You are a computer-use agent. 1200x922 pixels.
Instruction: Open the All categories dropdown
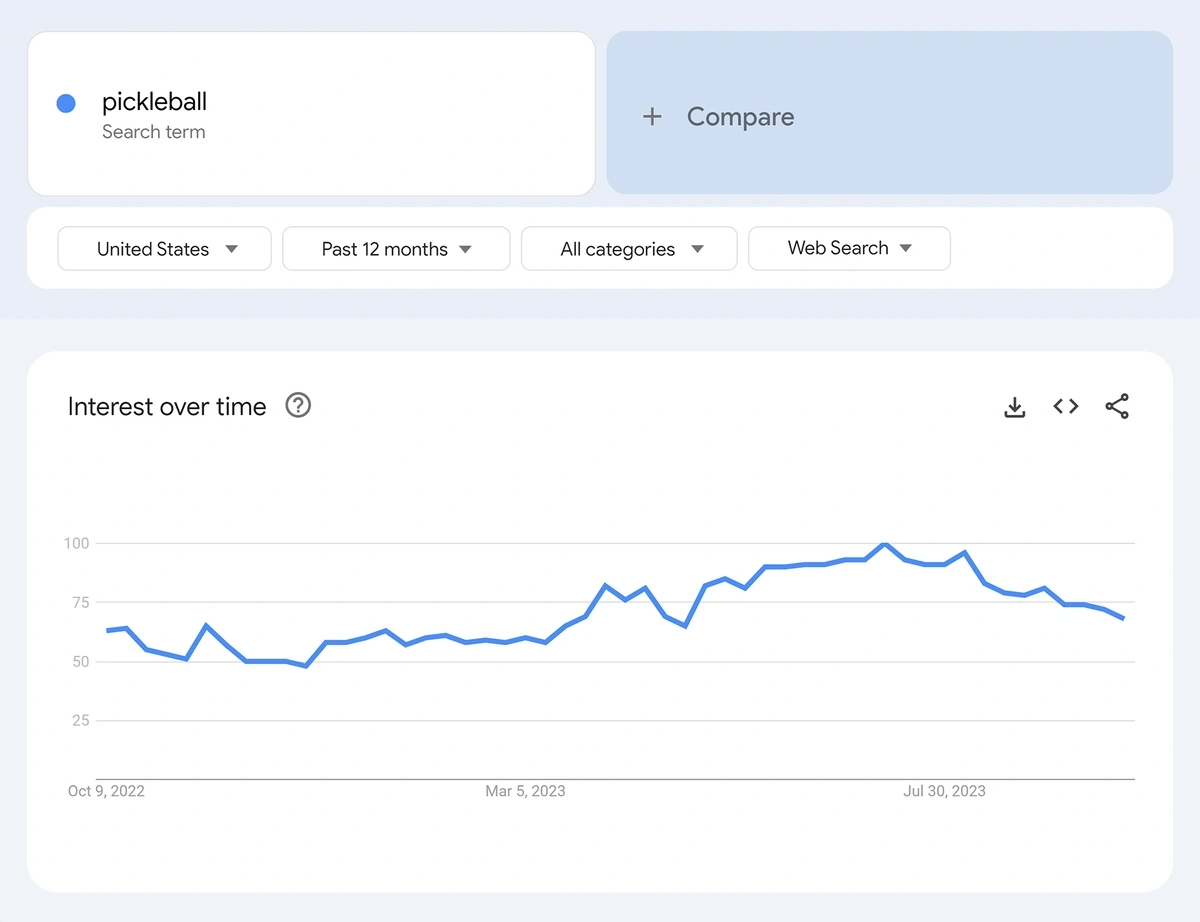click(x=629, y=249)
